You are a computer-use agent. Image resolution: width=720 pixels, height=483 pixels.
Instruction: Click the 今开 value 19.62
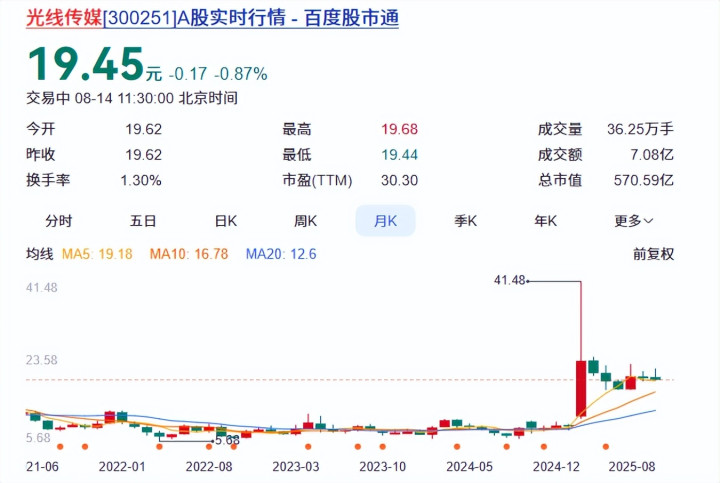click(143, 129)
